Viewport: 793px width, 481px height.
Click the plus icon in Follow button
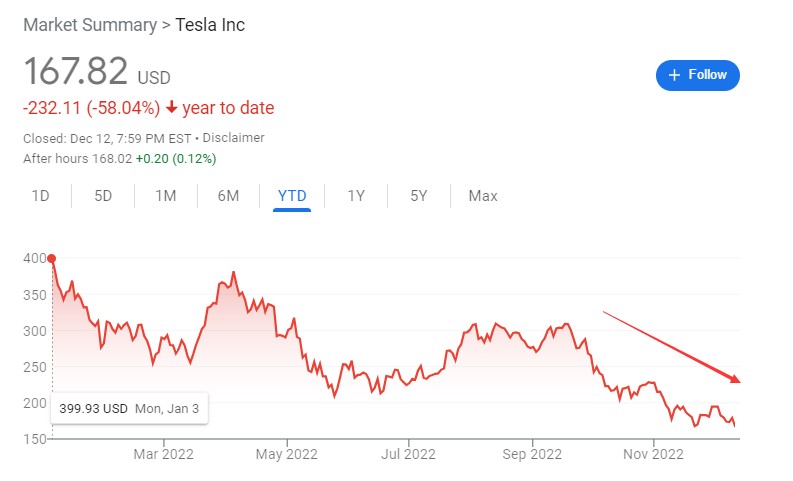(x=674, y=75)
